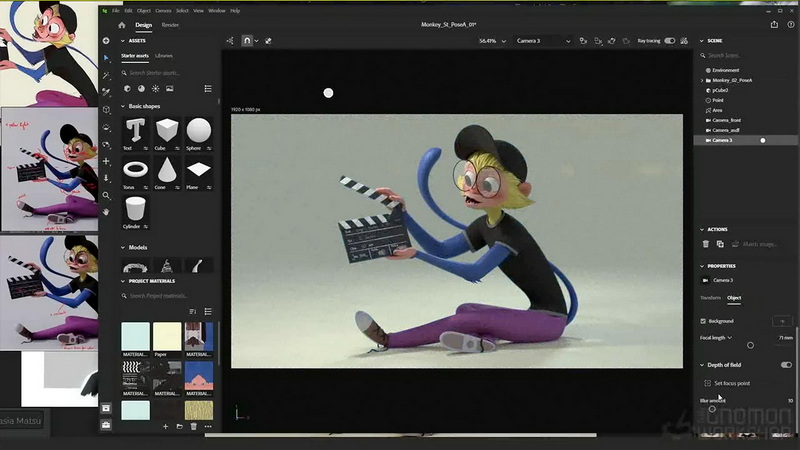Select the Hand tool
The height and width of the screenshot is (450, 800).
106,212
